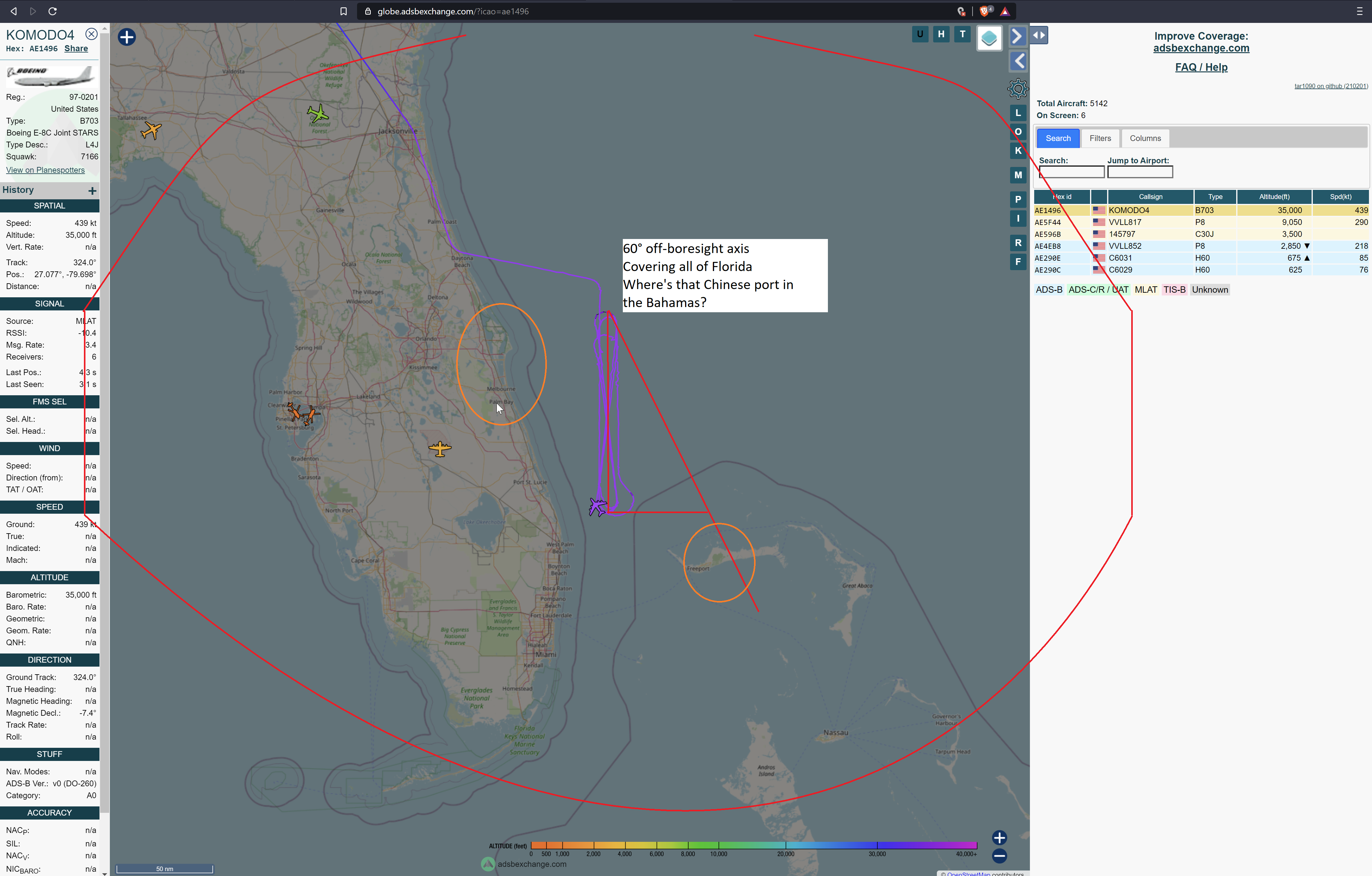
Task: Select the VVLL817 aircraft row
Action: point(1201,222)
